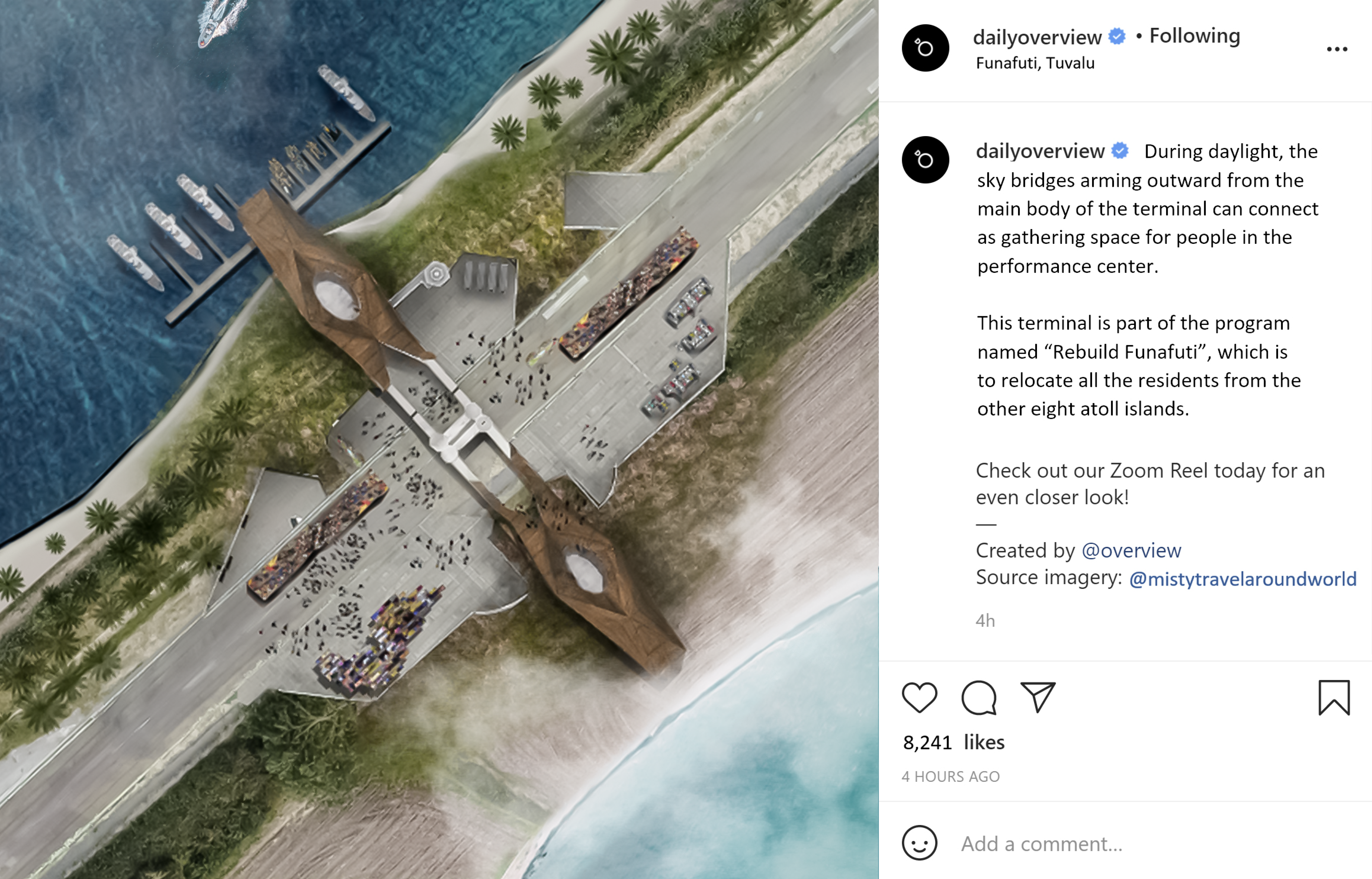Click the header dailyoverview profile avatar
This screenshot has width=1372, height=879.
tap(925, 48)
